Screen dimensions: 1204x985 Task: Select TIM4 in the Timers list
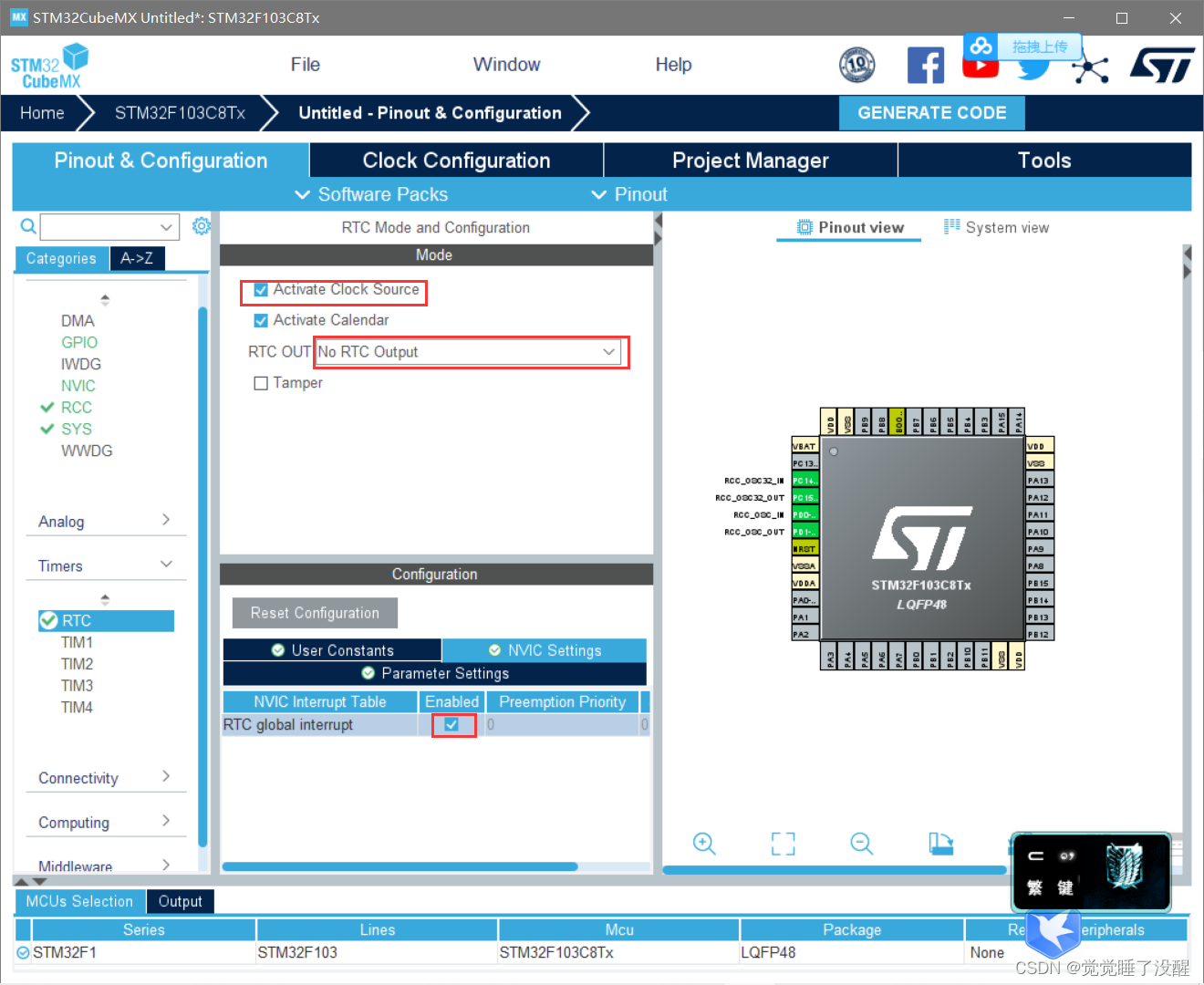pos(78,707)
